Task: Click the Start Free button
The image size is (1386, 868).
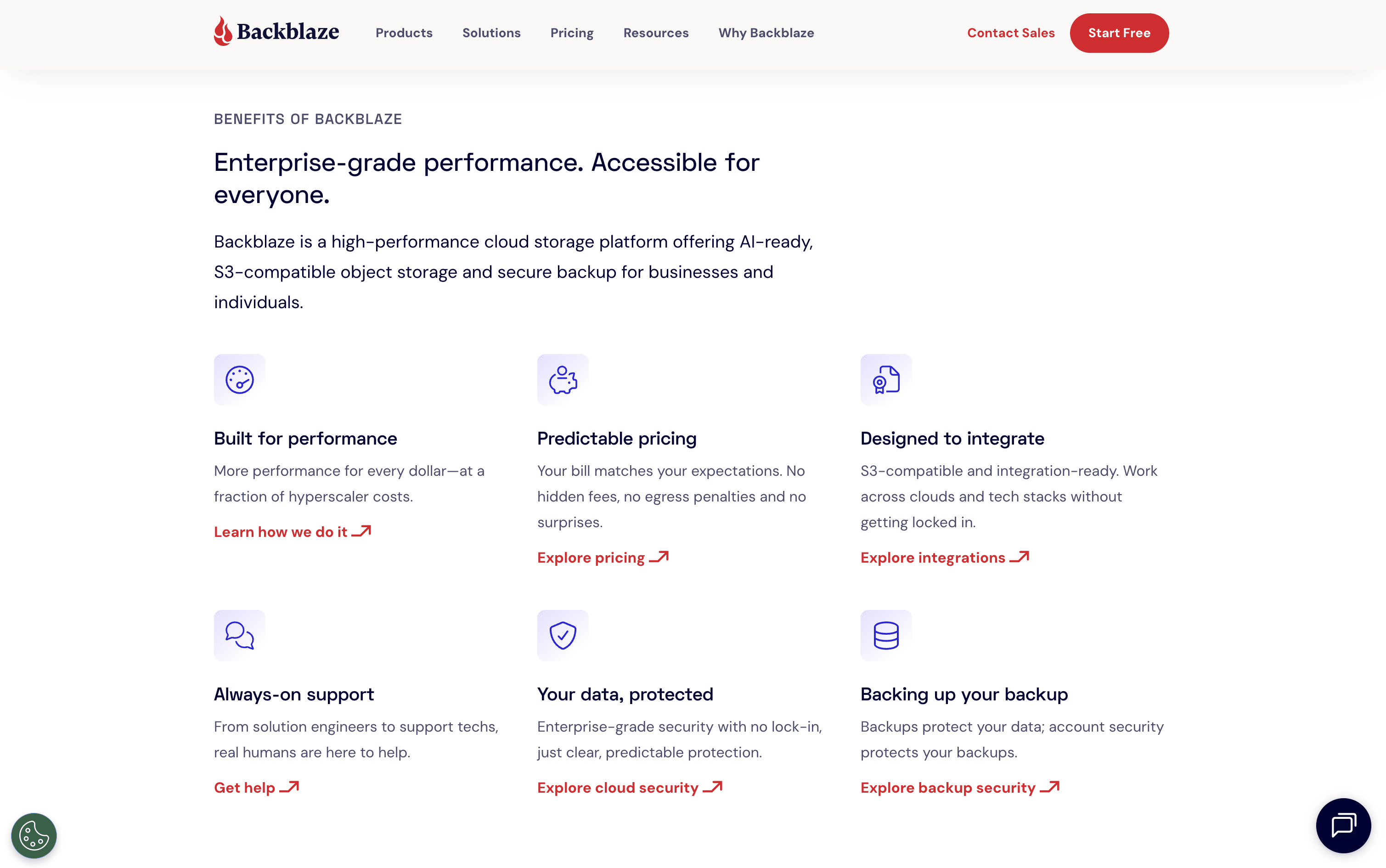Action: [x=1119, y=33]
